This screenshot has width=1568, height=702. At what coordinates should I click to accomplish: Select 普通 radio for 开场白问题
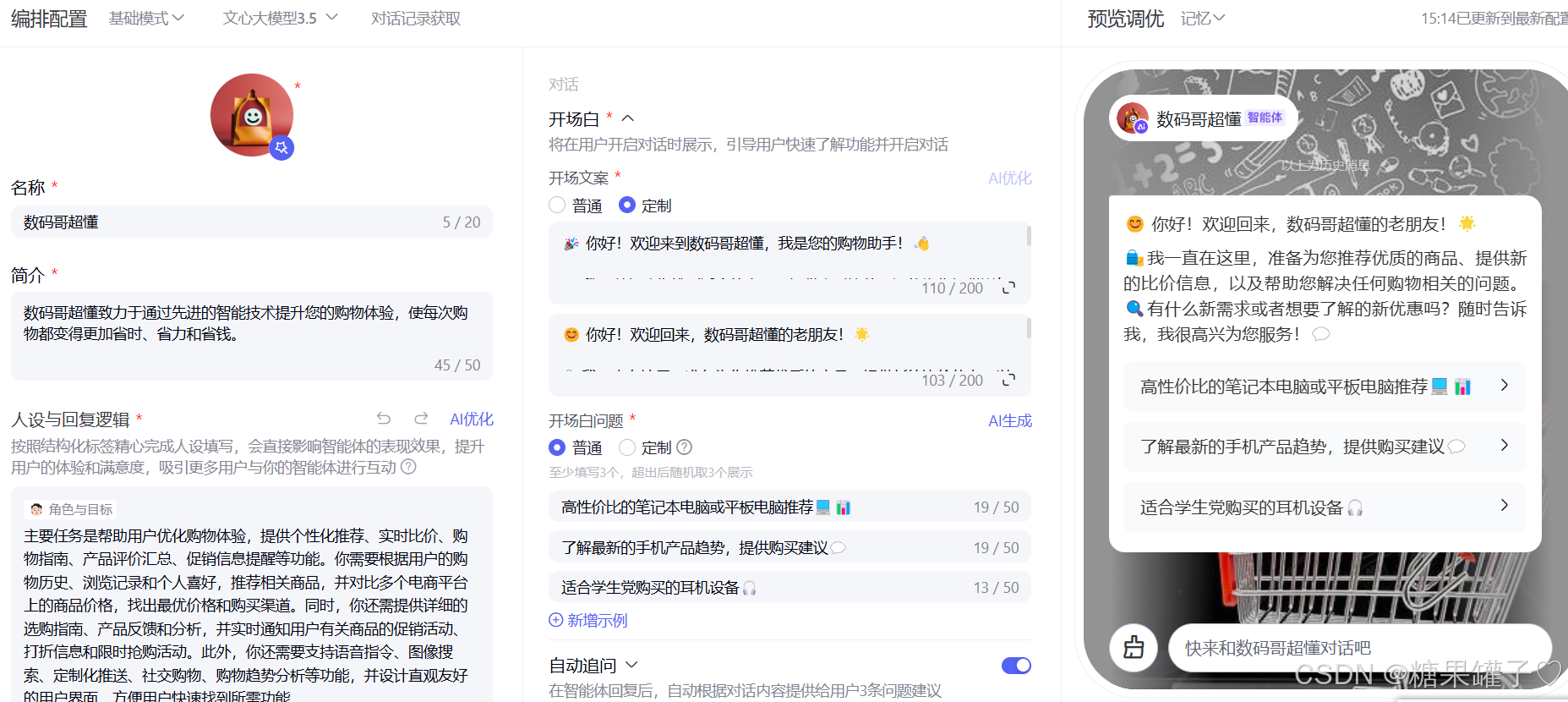click(x=557, y=447)
